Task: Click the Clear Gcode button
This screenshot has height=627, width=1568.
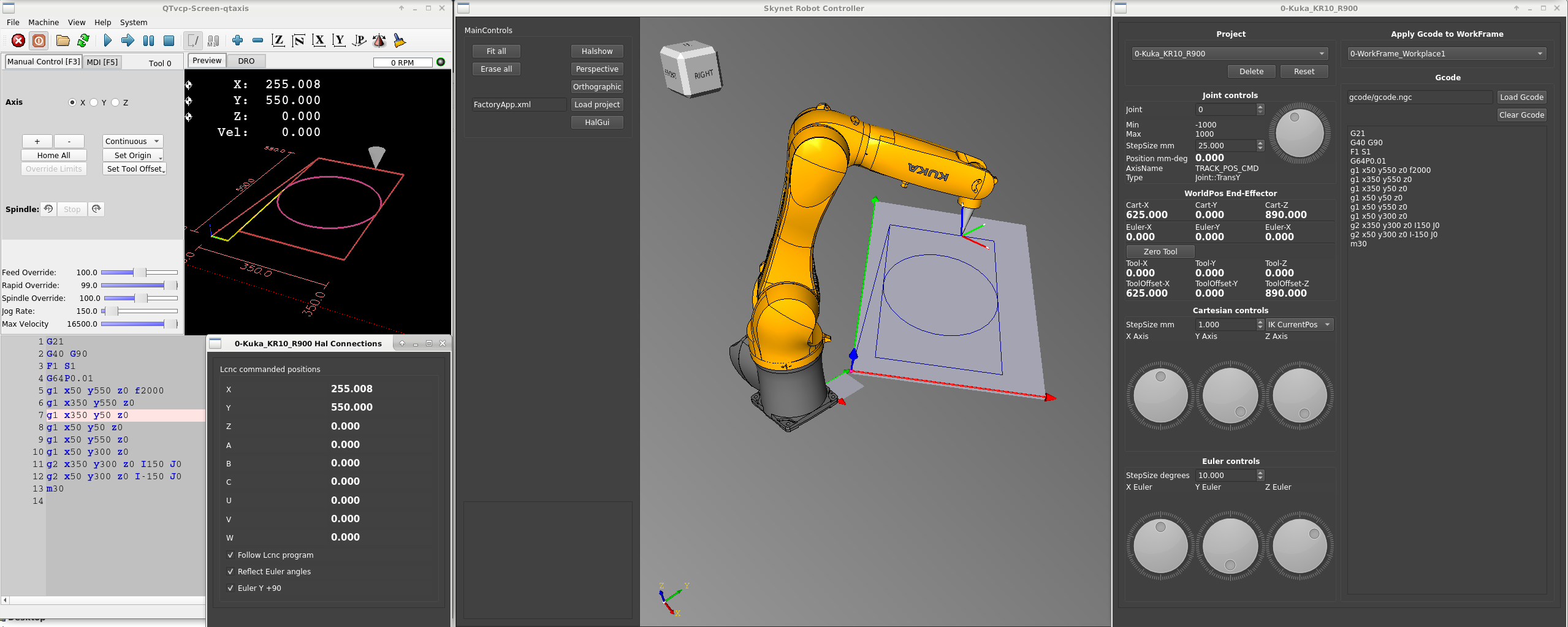Action: pos(1521,115)
